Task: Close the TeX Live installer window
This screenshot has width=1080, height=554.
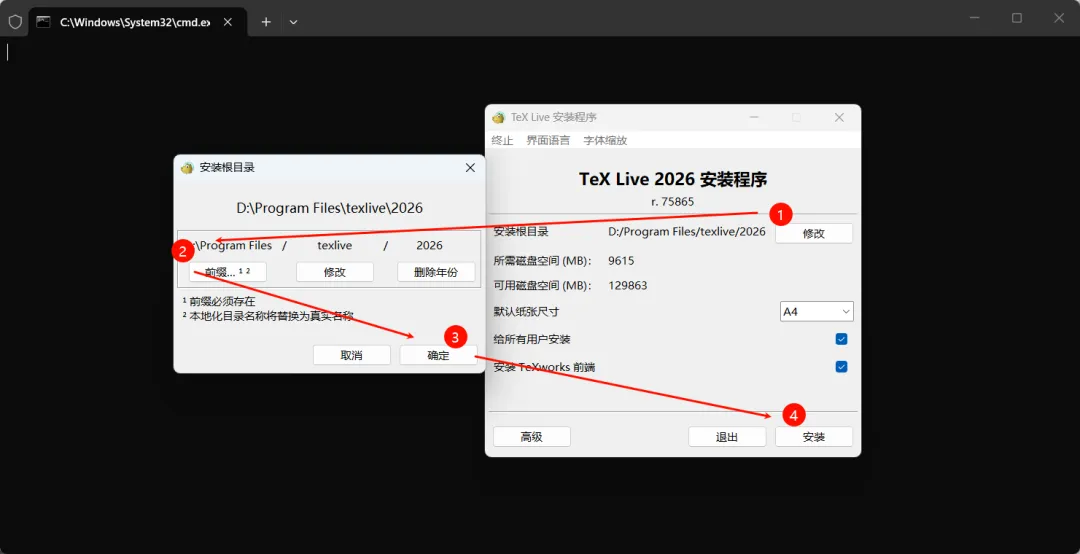Action: (839, 118)
